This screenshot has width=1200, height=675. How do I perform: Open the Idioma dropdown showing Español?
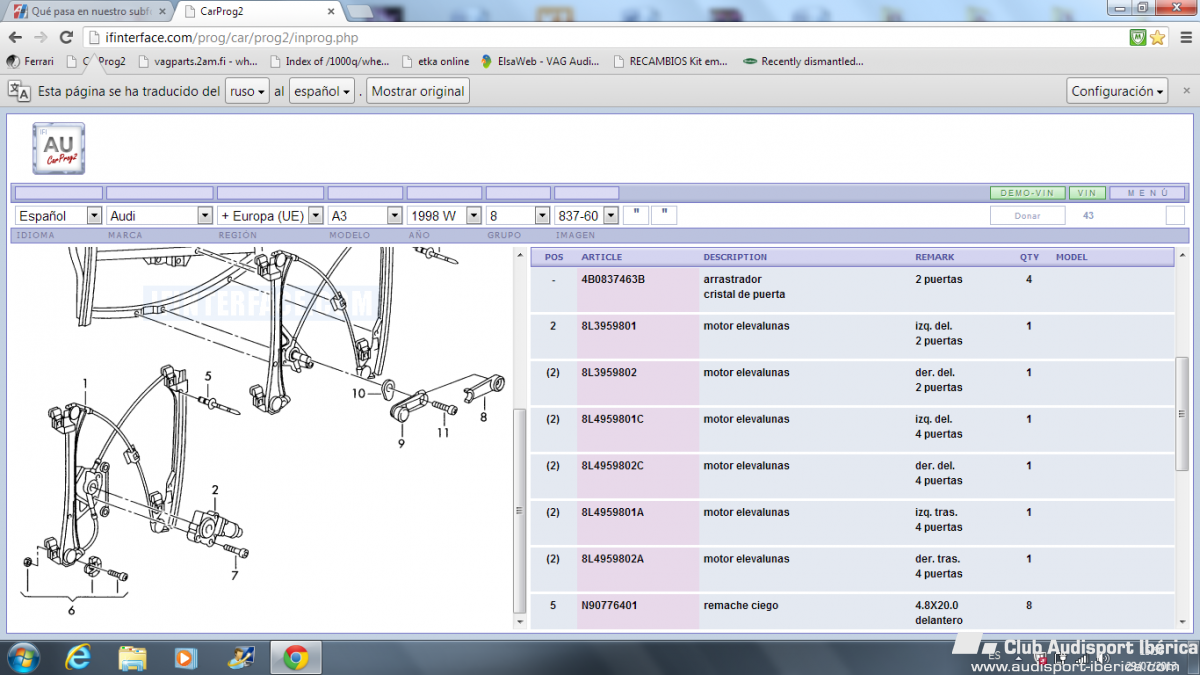pyautogui.click(x=59, y=215)
